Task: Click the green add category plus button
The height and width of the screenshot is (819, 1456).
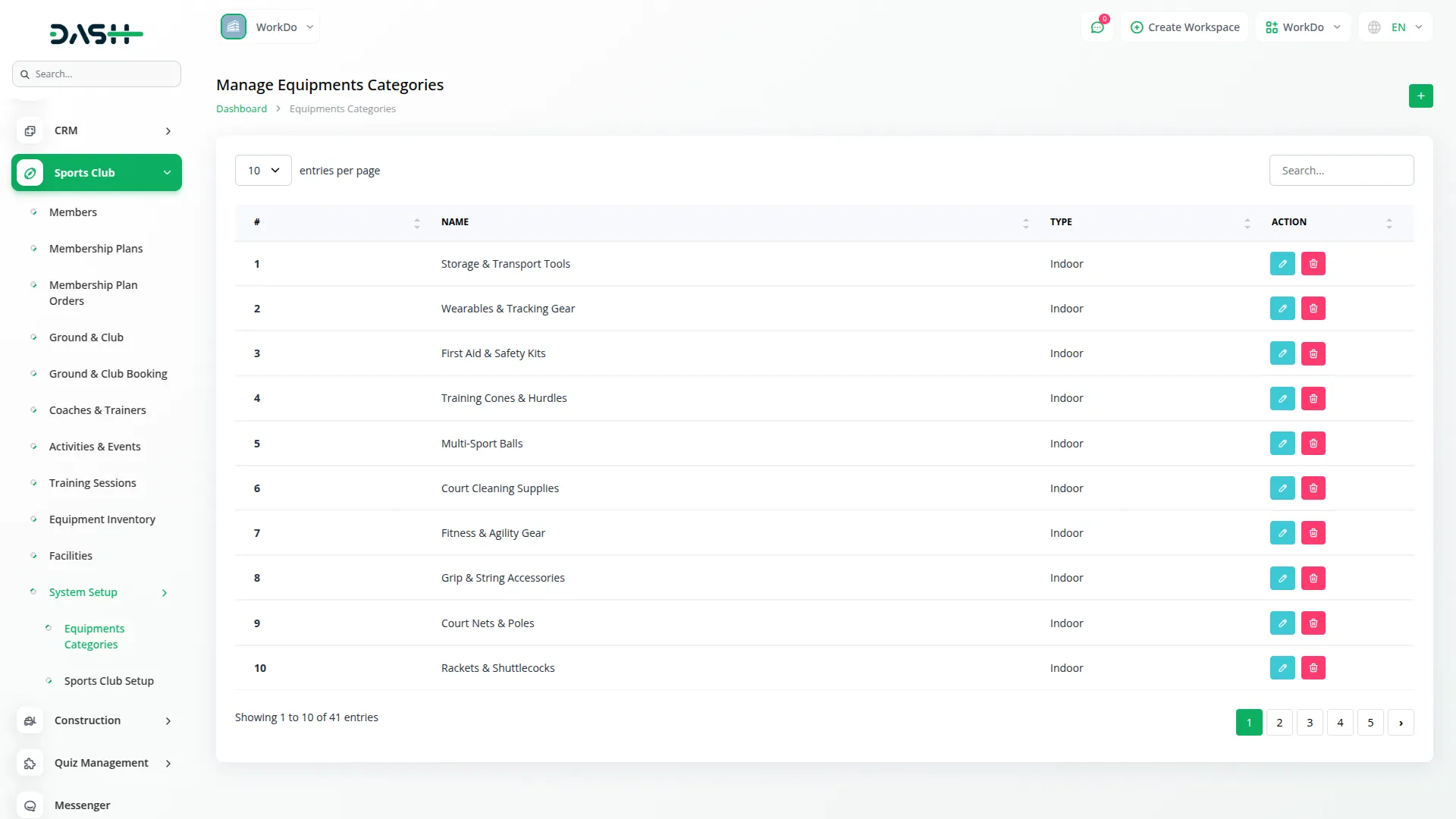Action: click(1420, 96)
